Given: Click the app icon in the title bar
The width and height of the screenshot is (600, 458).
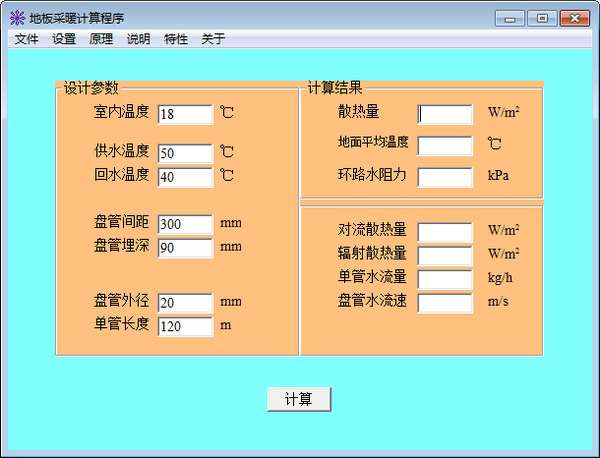Looking at the screenshot, I should click(x=16, y=18).
